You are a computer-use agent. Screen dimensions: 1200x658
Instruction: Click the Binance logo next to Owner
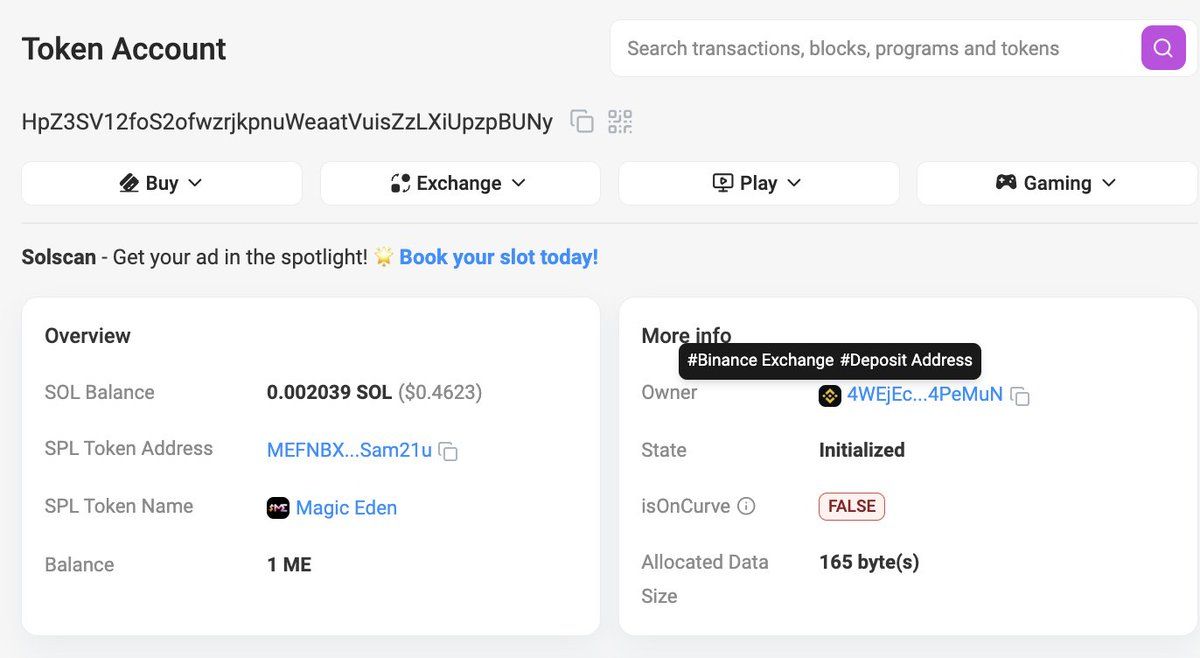pos(829,395)
